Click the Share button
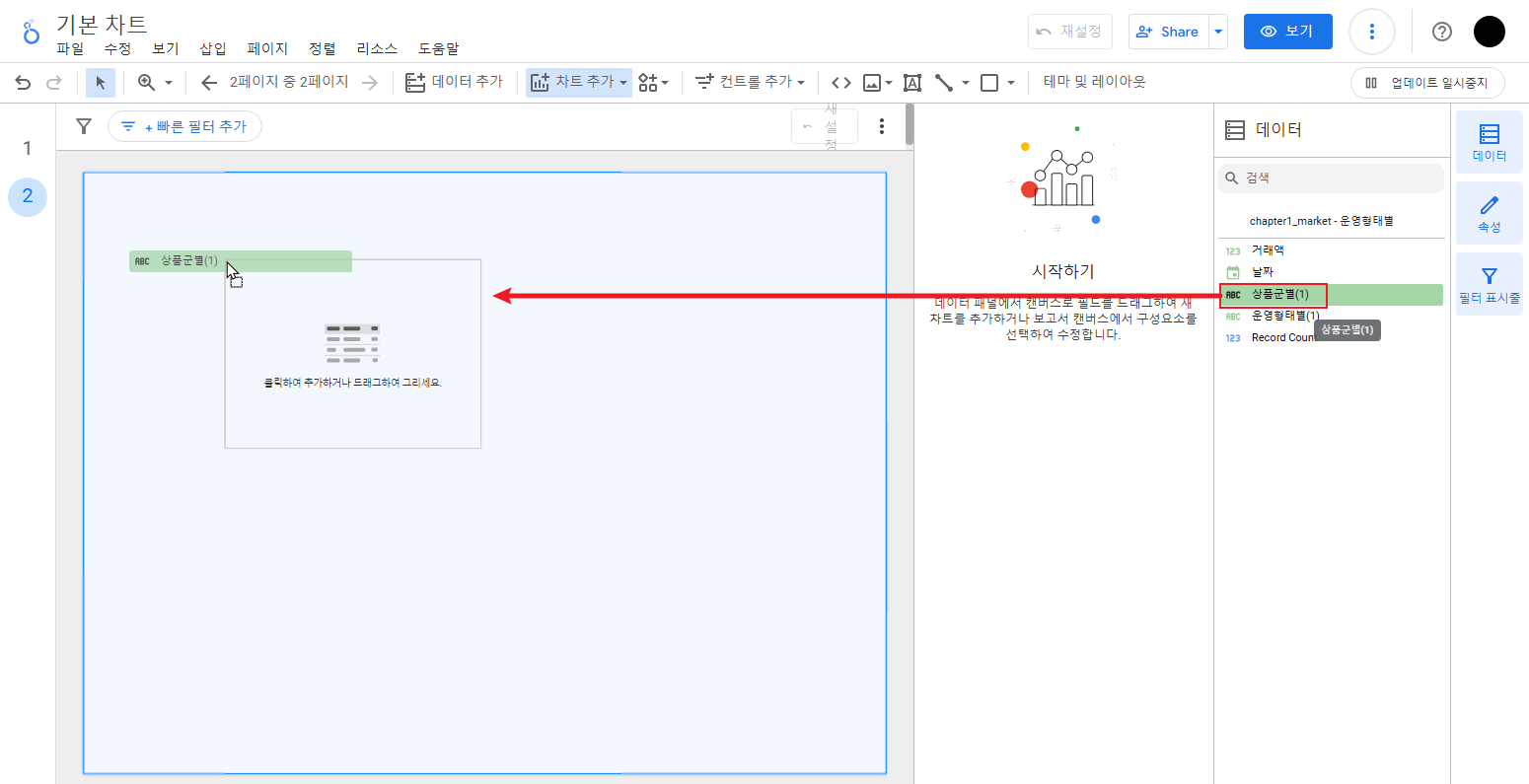 point(1169,32)
